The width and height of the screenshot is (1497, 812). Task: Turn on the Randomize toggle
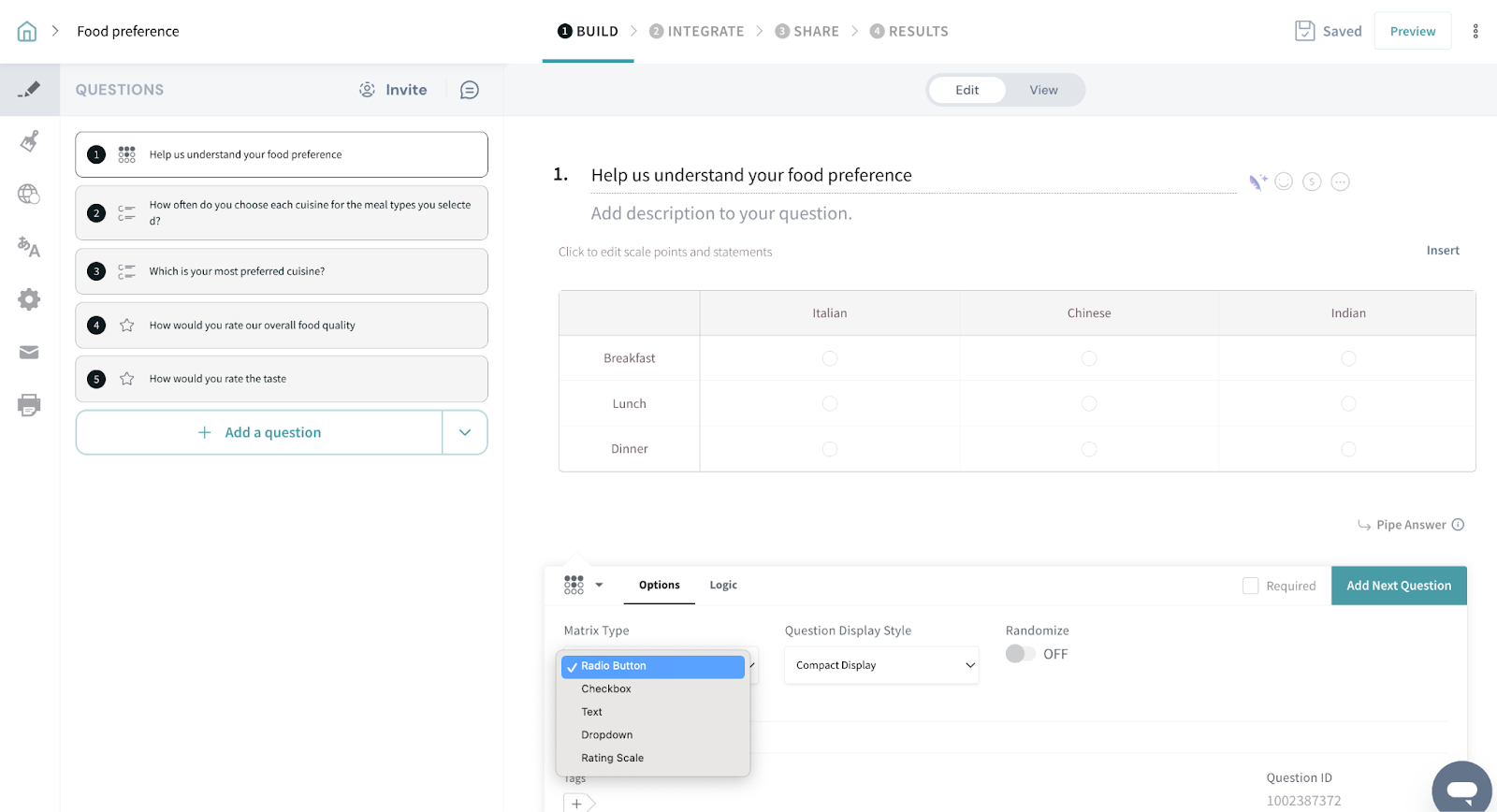(x=1020, y=654)
